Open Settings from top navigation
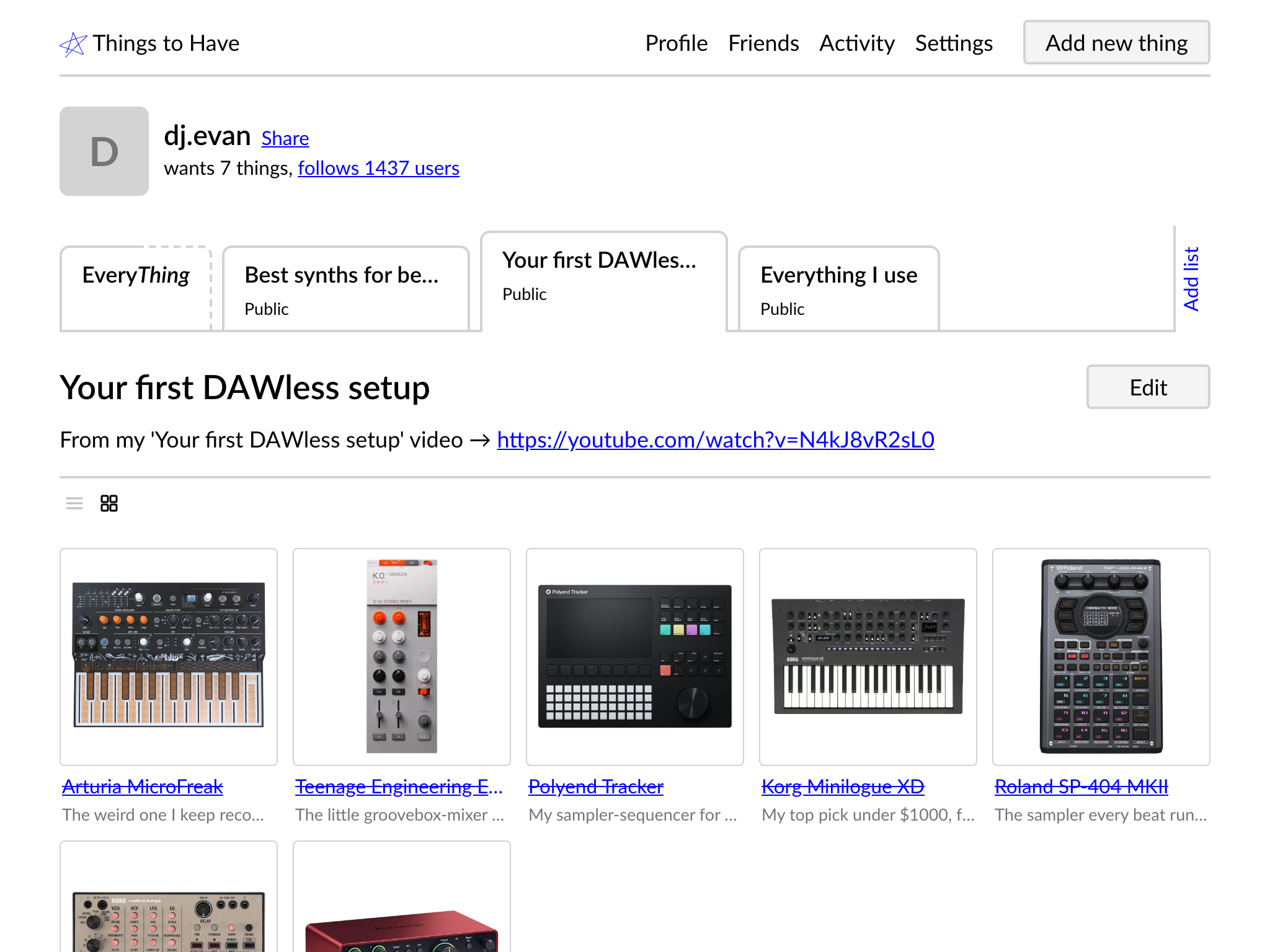The height and width of the screenshot is (952, 1270). pyautogui.click(x=954, y=43)
